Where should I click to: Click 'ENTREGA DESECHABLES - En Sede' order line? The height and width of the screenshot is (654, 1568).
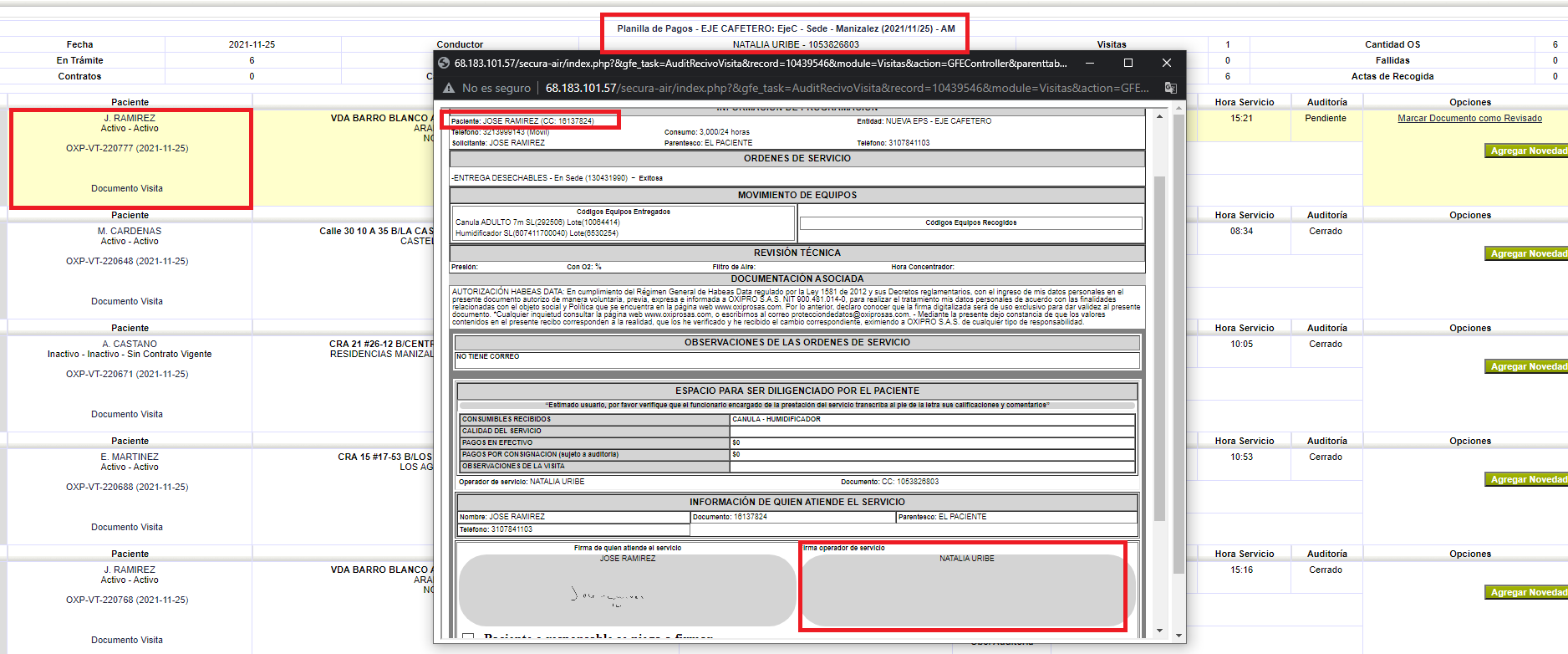[x=557, y=178]
